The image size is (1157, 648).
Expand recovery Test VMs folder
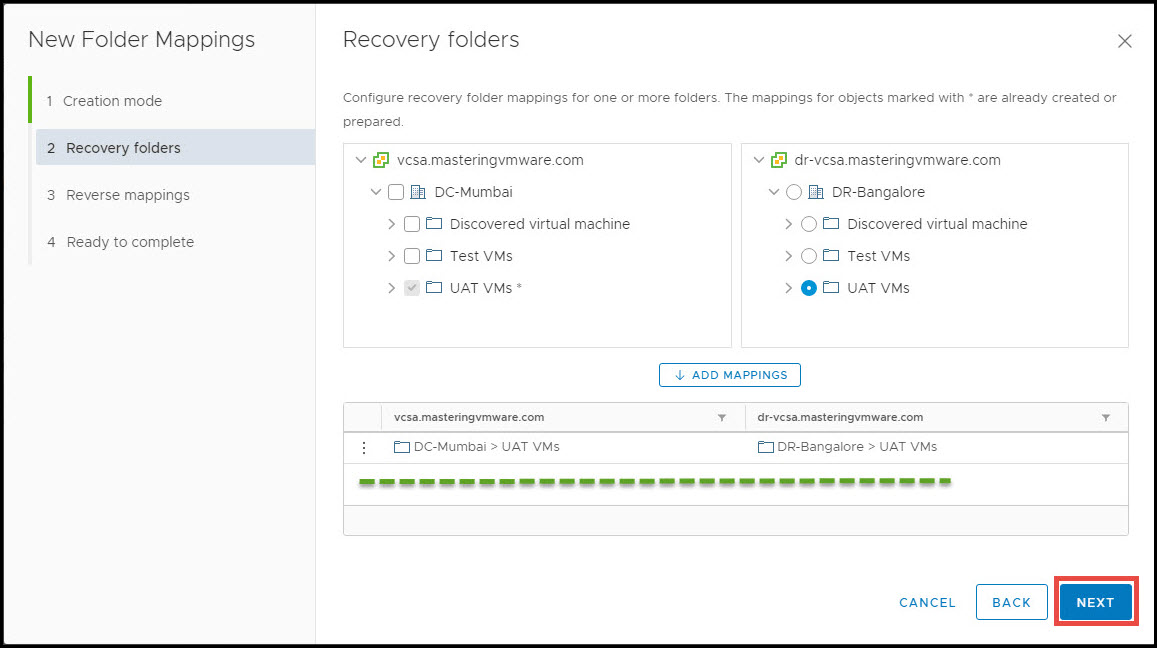coord(788,256)
